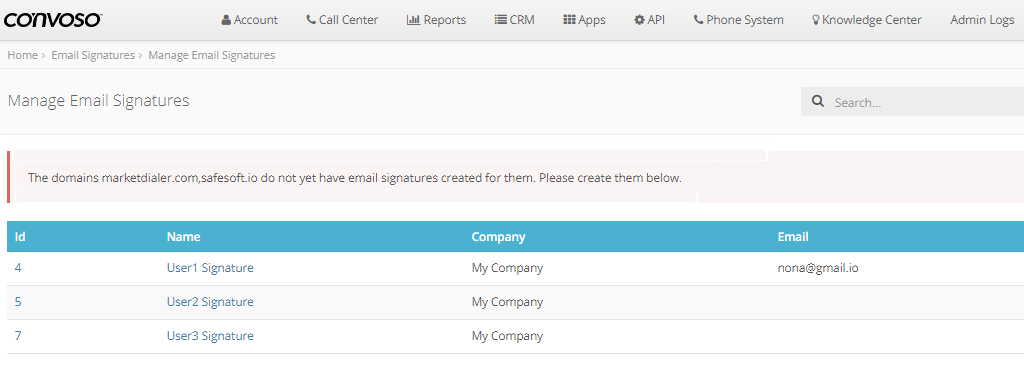The height and width of the screenshot is (368, 1024).
Task: Click the Phone System handset icon
Action: [699, 20]
